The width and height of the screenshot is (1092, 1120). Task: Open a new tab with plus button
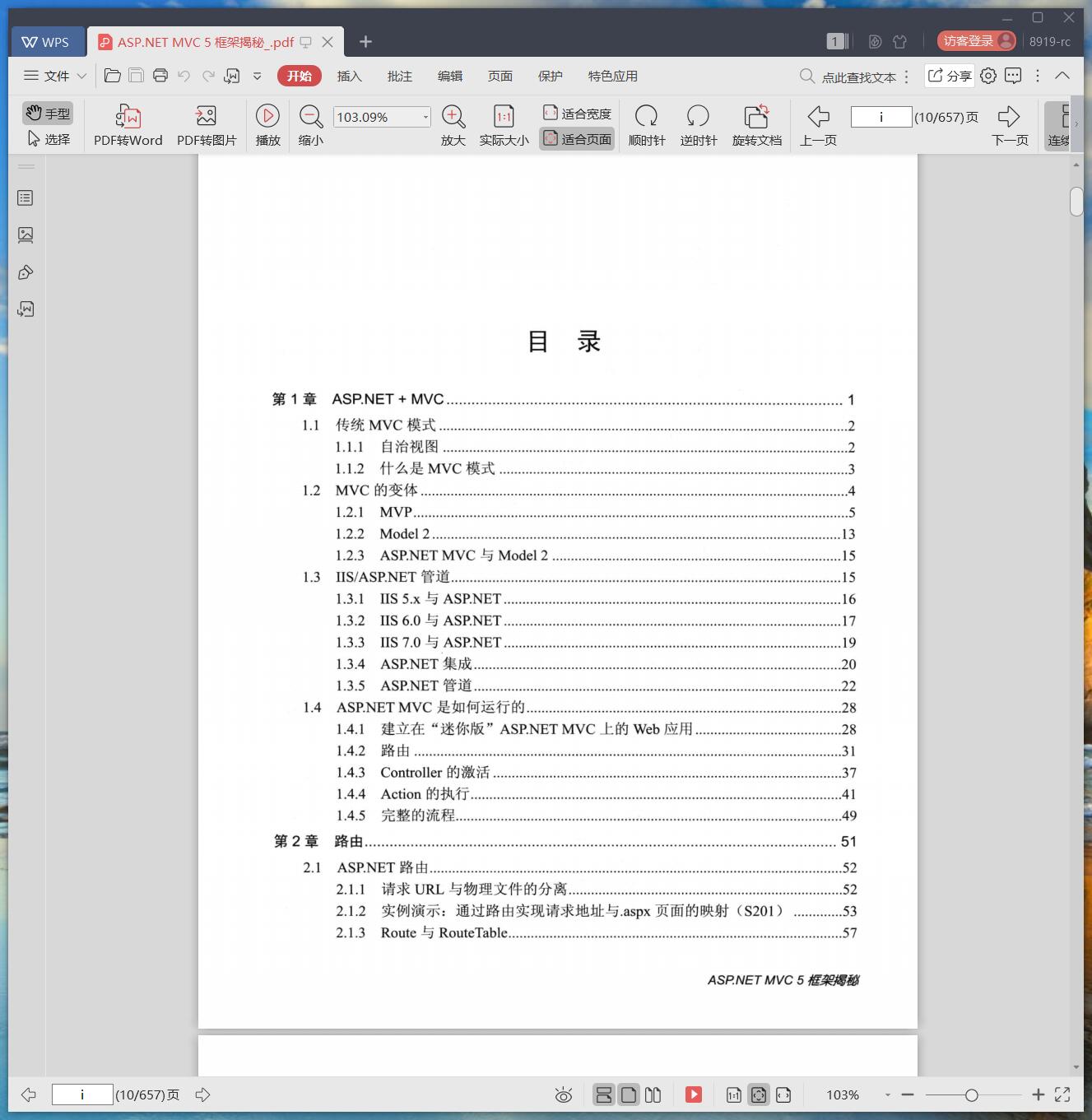pos(366,41)
